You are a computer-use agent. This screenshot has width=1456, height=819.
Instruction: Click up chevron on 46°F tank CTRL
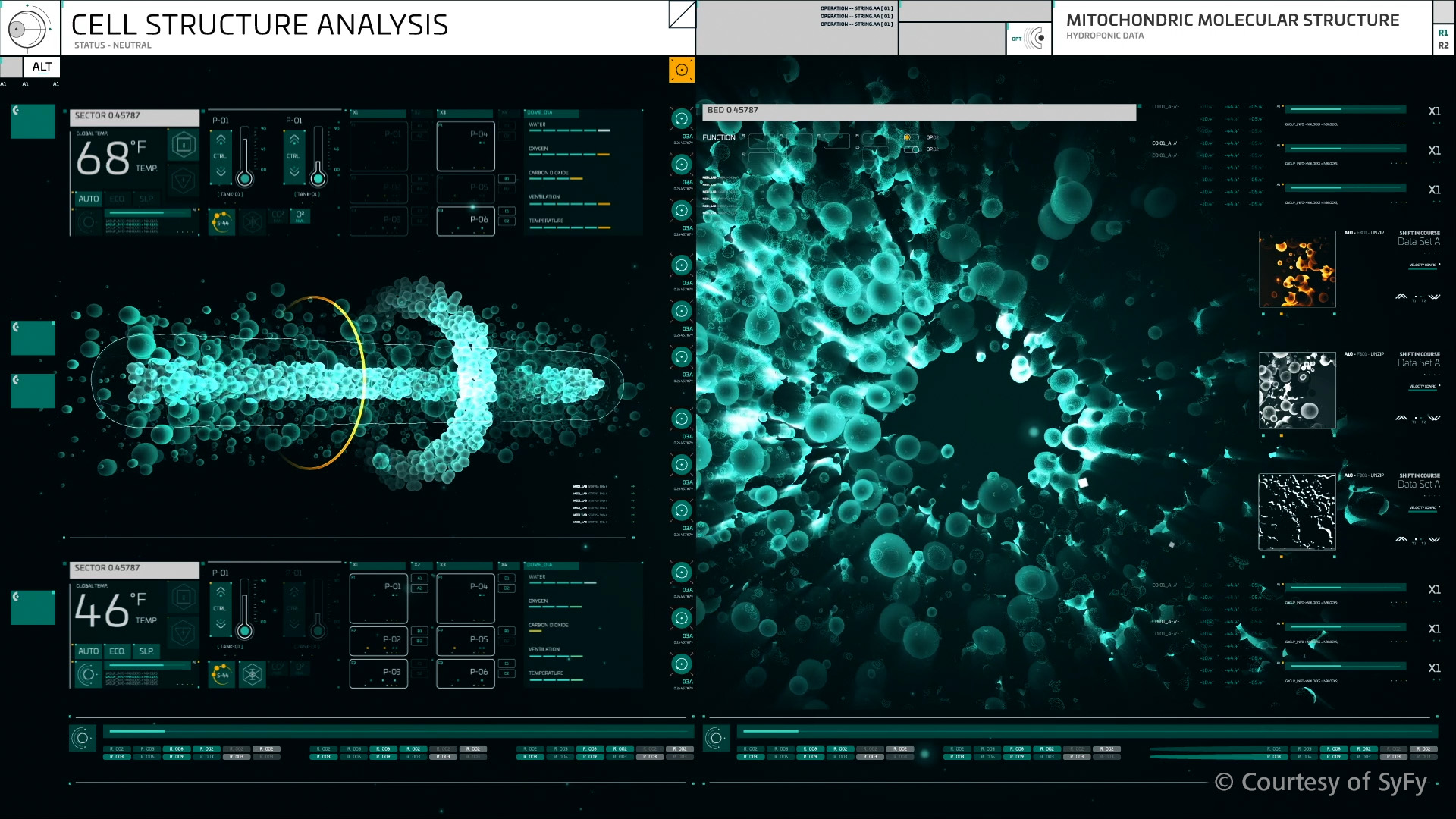tap(221, 591)
